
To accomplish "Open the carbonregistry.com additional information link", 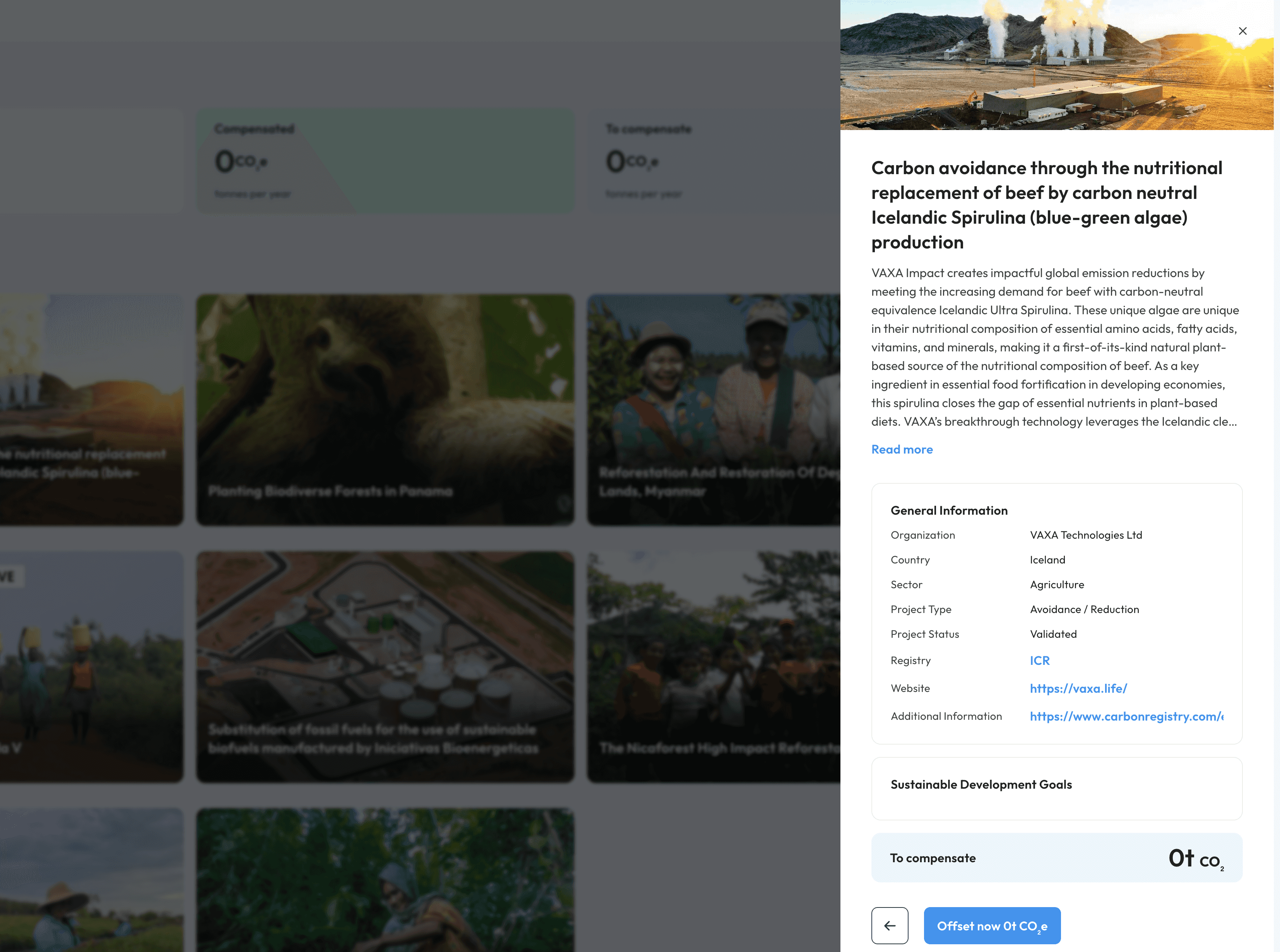I will click(1126, 716).
